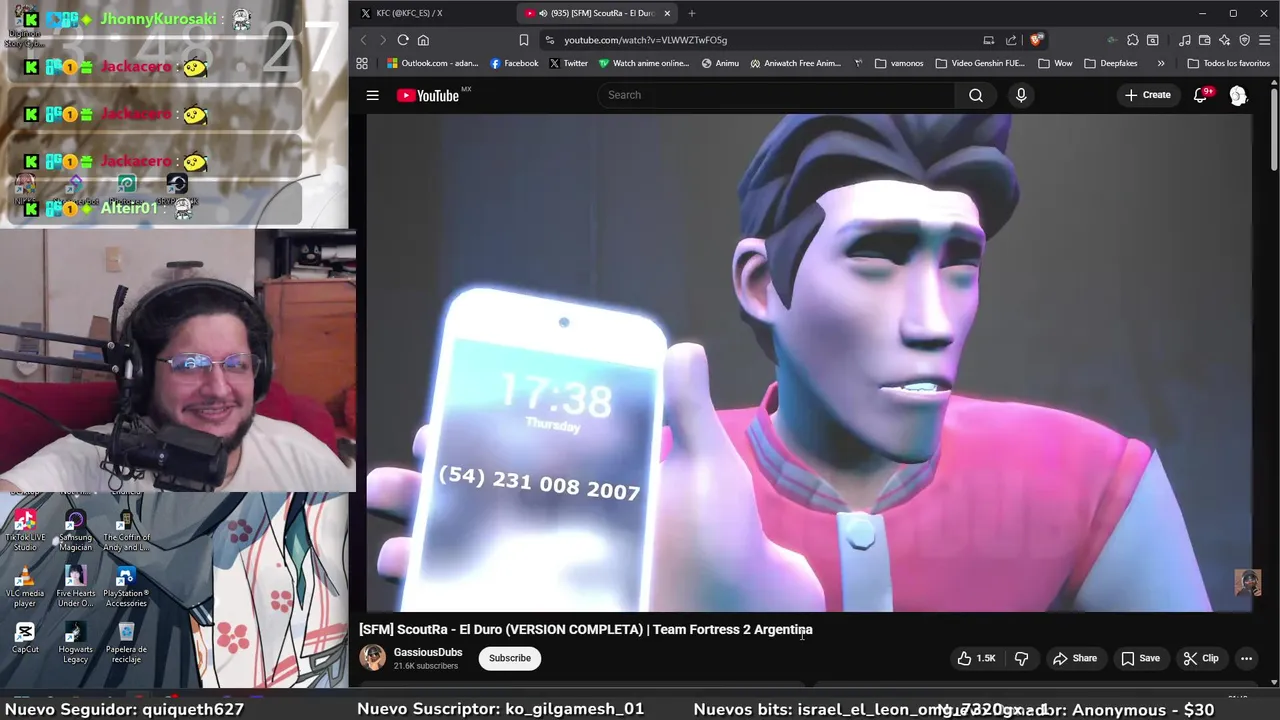Open the Twitter bookmark
This screenshot has height=720, width=1280.
(x=568, y=63)
